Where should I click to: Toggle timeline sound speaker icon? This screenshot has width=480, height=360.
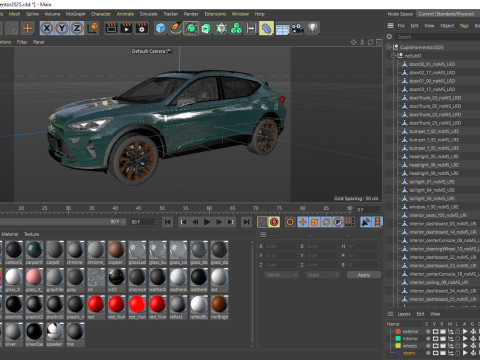pos(366,222)
